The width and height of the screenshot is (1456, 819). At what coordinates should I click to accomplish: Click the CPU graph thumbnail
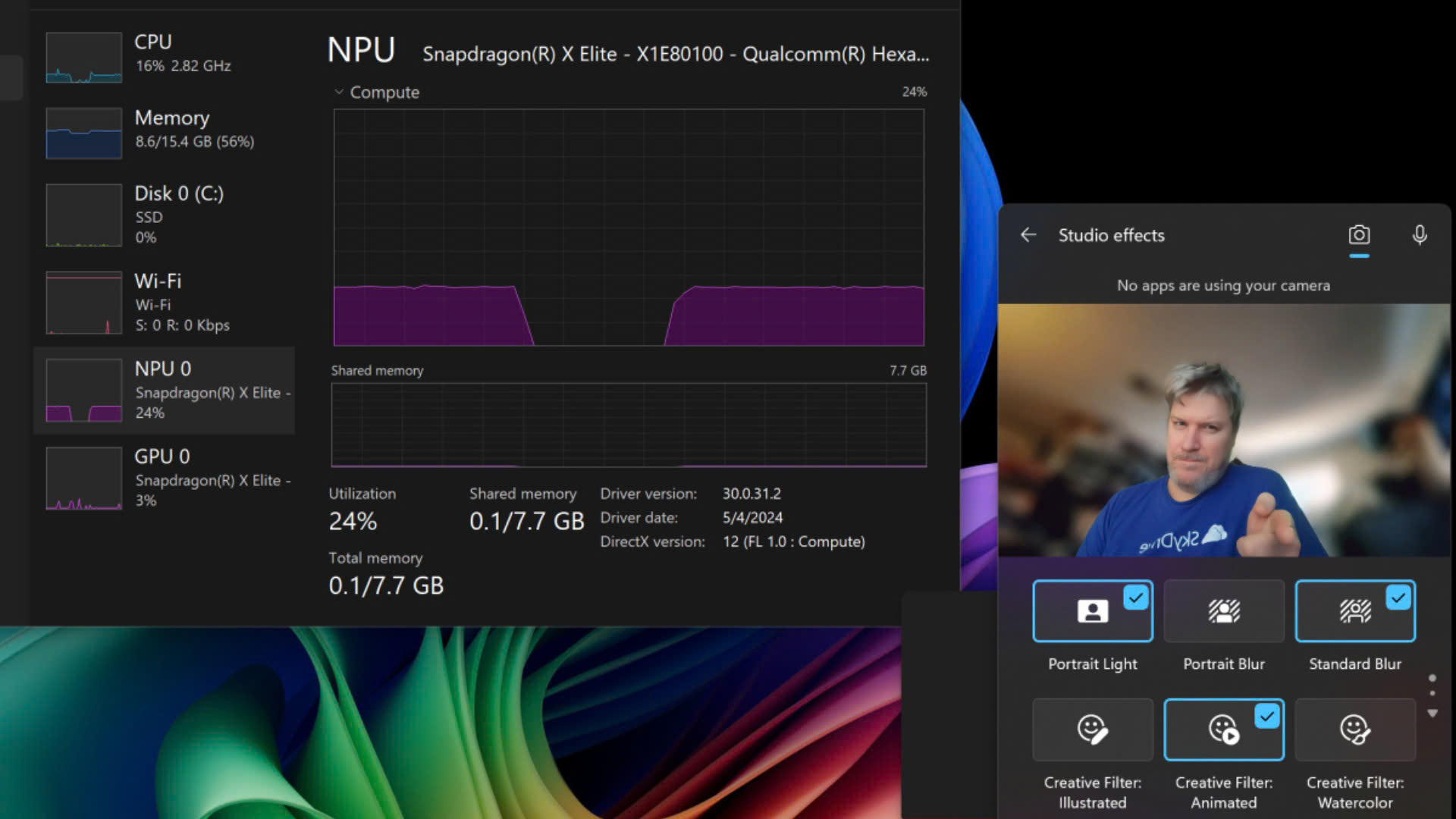click(x=83, y=58)
